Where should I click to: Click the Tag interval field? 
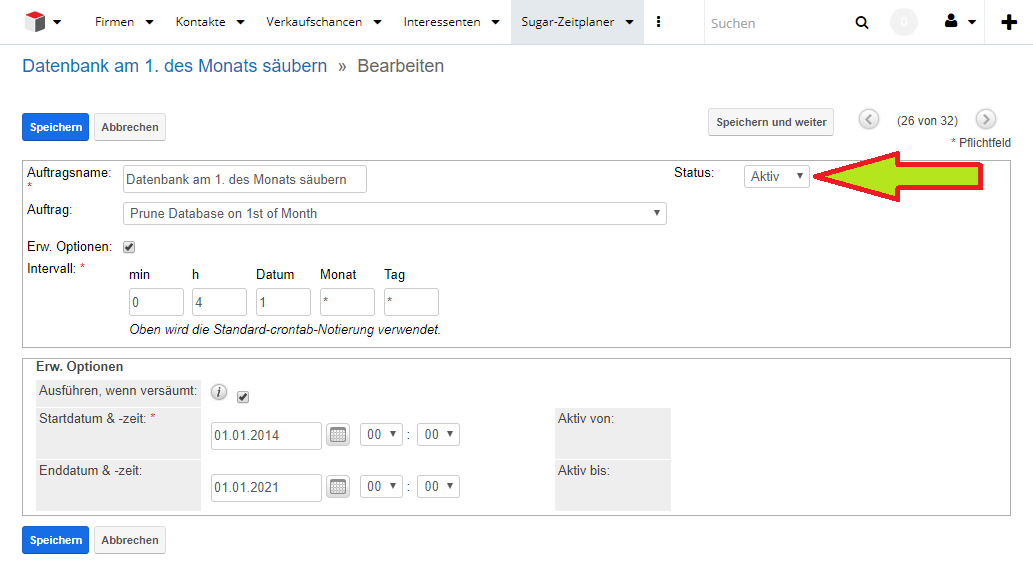411,302
